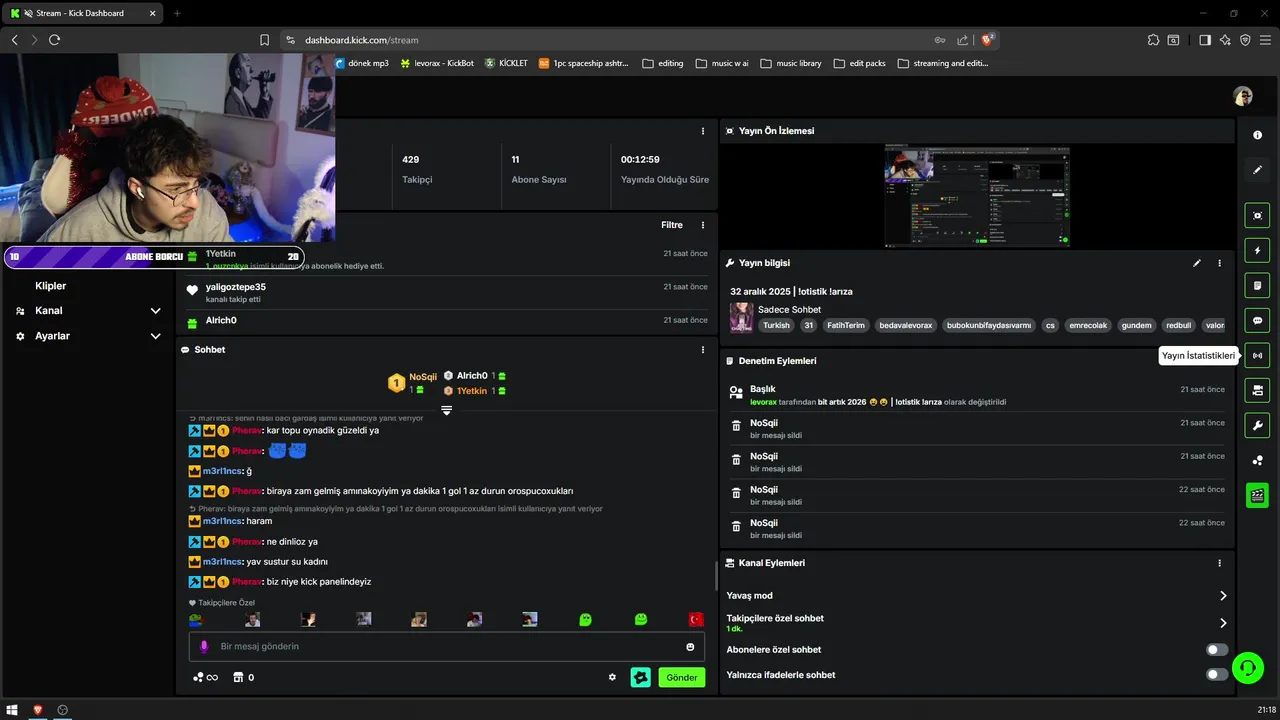The width and height of the screenshot is (1280, 720).
Task: Collapse the pinned gifters leaderboard arrow
Action: pyautogui.click(x=446, y=410)
